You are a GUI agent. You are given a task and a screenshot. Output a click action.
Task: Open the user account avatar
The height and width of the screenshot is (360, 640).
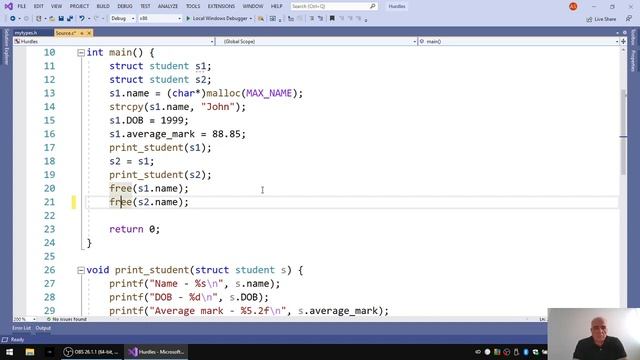(573, 6)
